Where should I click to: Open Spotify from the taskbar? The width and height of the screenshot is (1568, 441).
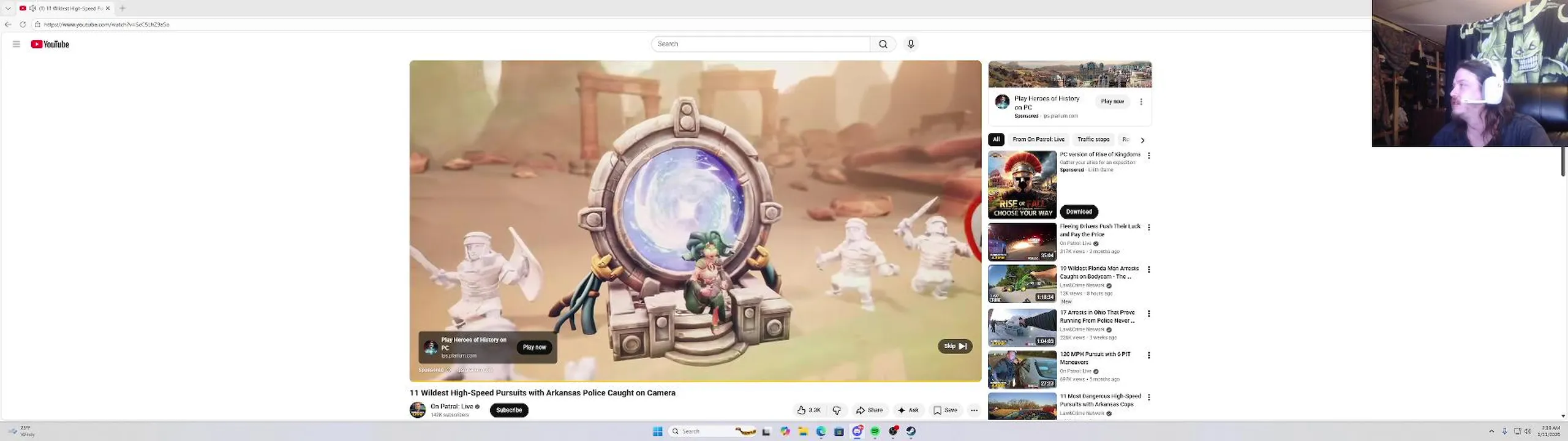875,431
